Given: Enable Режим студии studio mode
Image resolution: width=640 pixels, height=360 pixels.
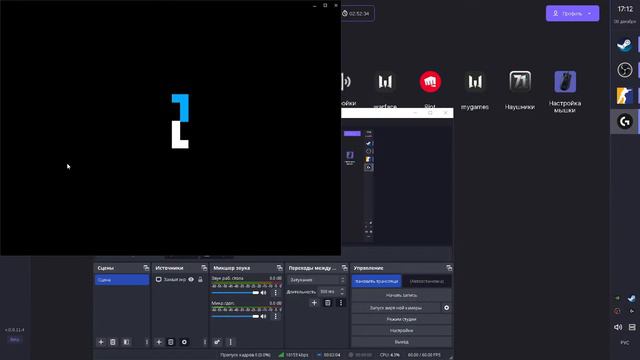Looking at the screenshot, I should coord(402,319).
